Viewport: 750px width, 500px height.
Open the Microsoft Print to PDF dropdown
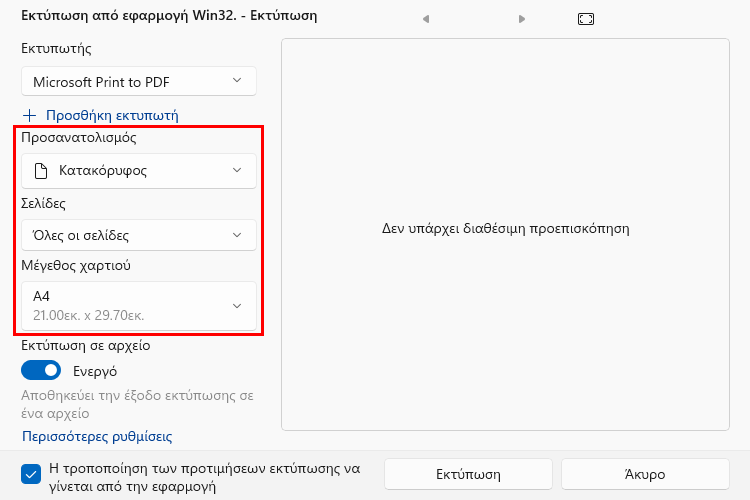coord(139,81)
